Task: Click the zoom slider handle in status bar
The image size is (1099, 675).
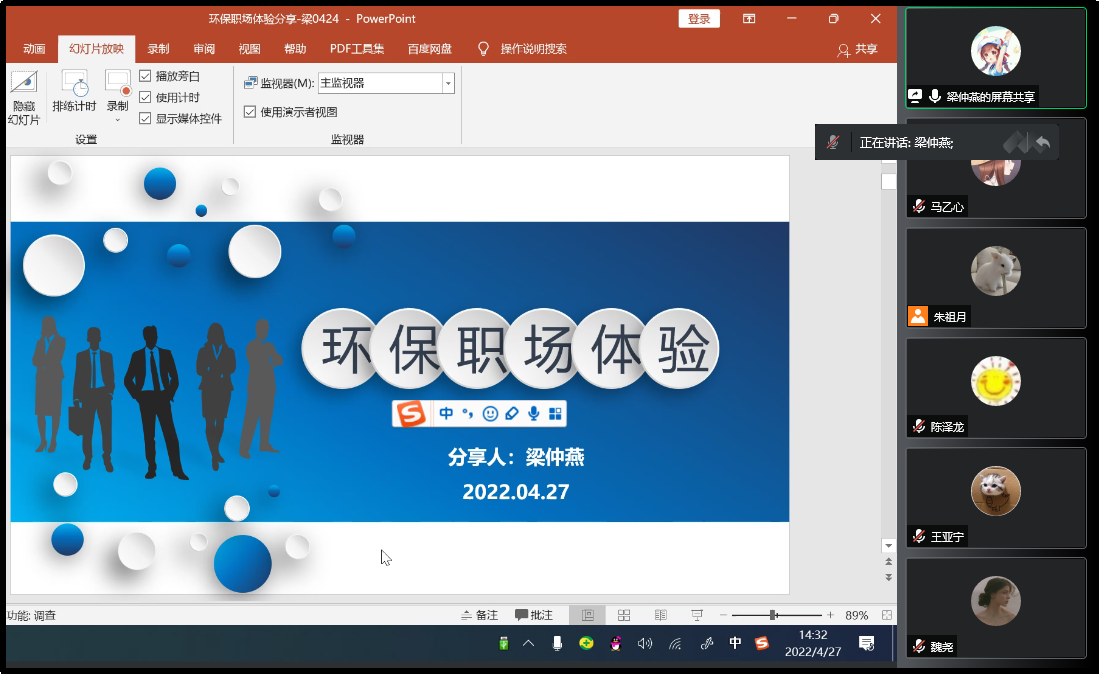Action: click(773, 615)
